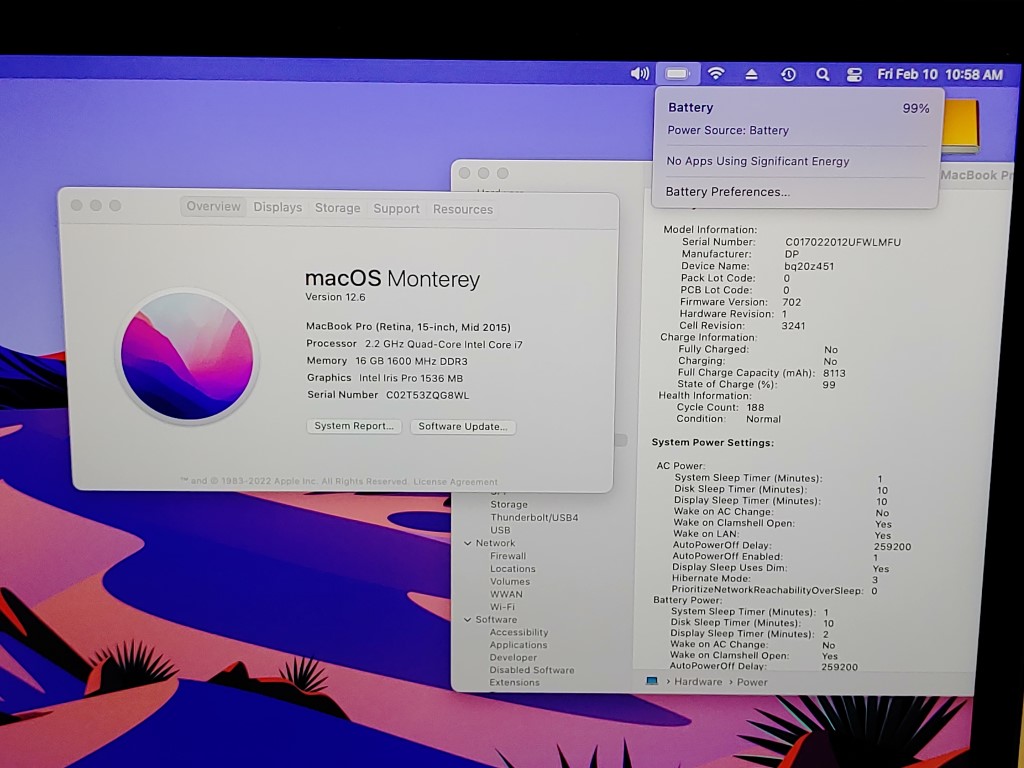Select Firewall under Network
The height and width of the screenshot is (768, 1024).
point(508,556)
